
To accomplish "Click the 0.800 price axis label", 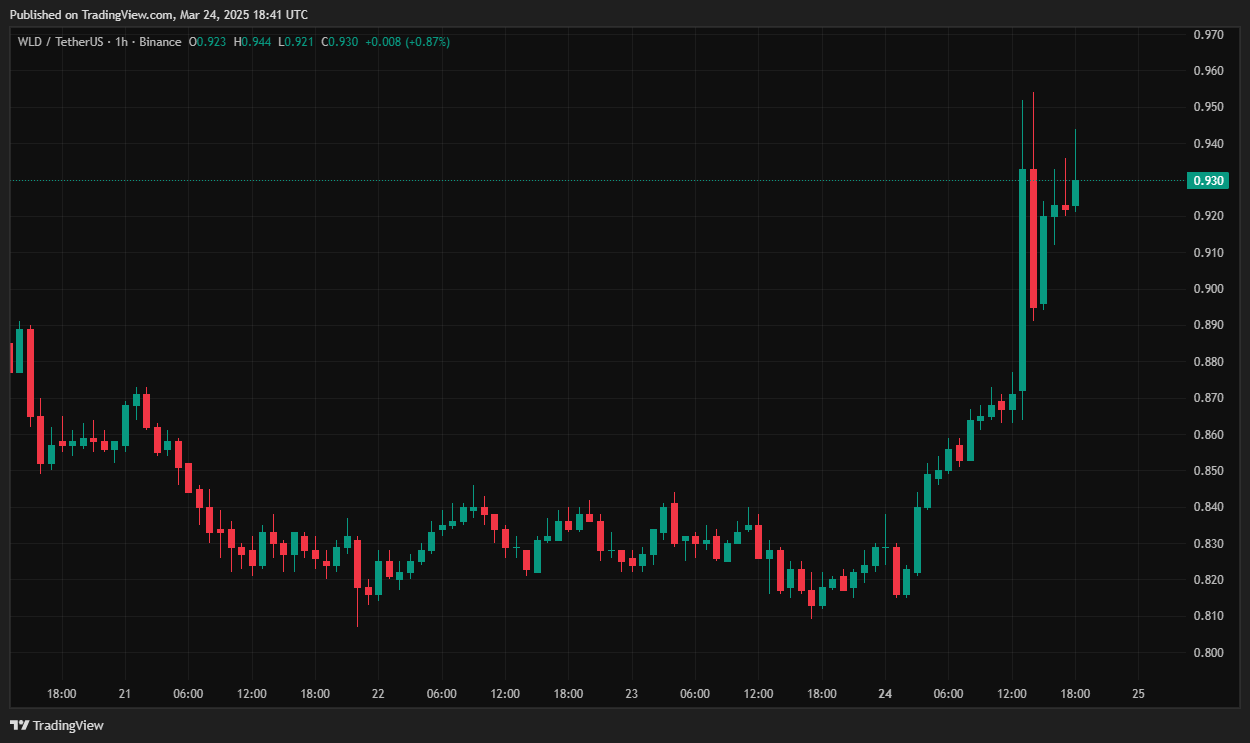I will coord(1208,652).
